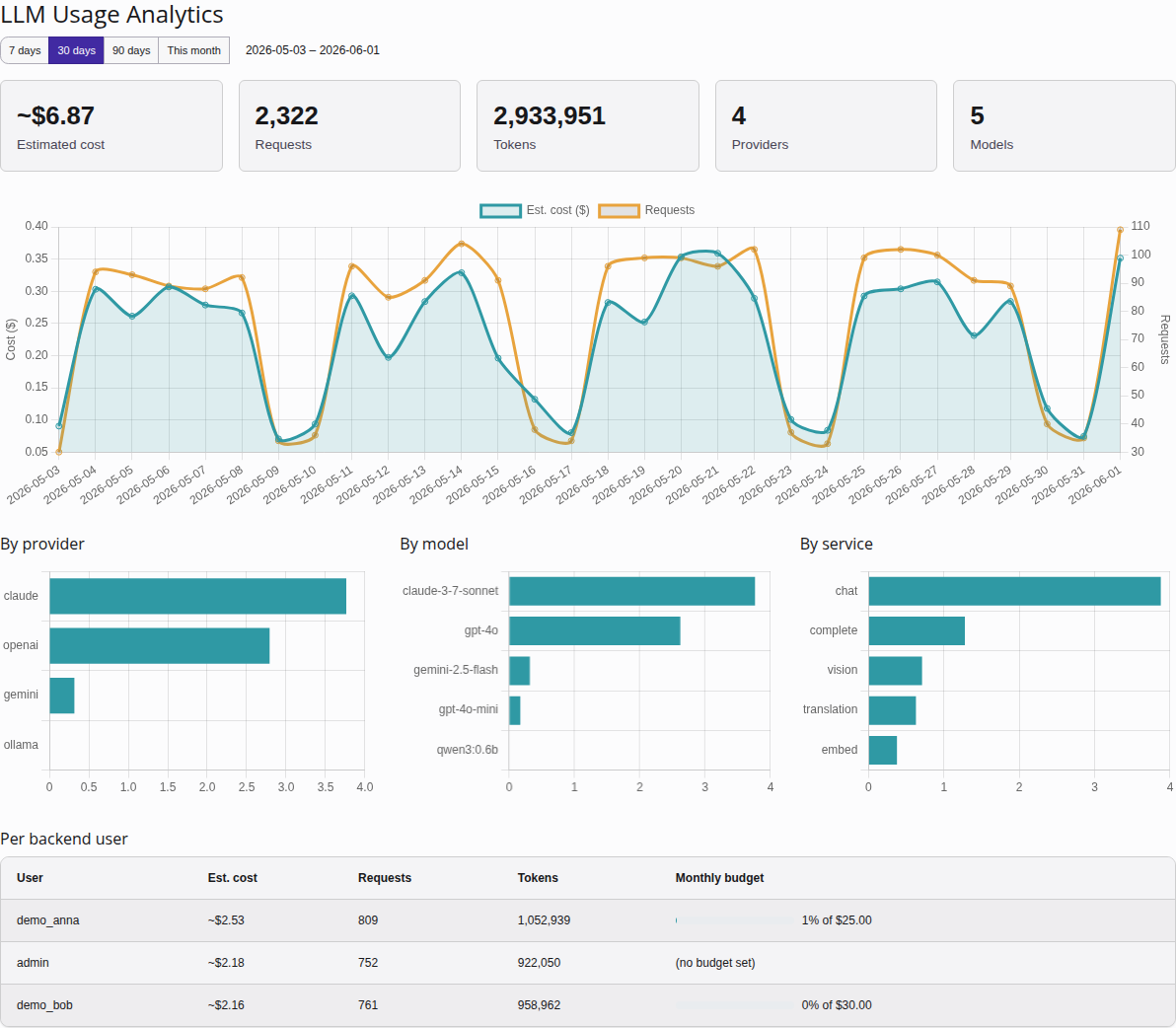Switch to This month range
The height and width of the screenshot is (1028, 1176).
point(193,50)
